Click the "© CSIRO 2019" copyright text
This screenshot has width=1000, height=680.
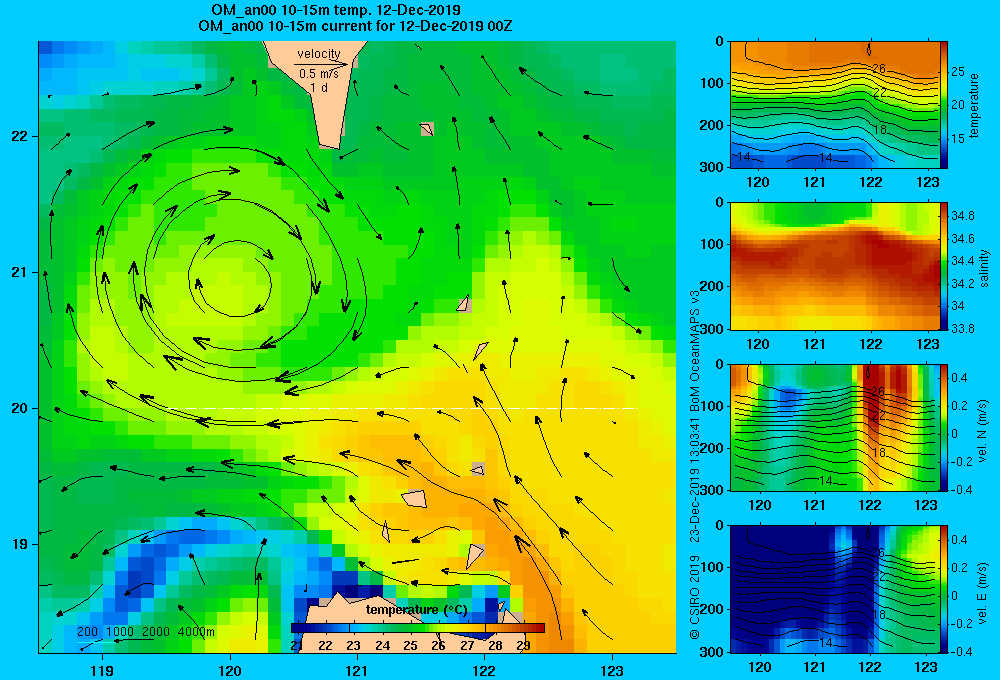pos(695,597)
